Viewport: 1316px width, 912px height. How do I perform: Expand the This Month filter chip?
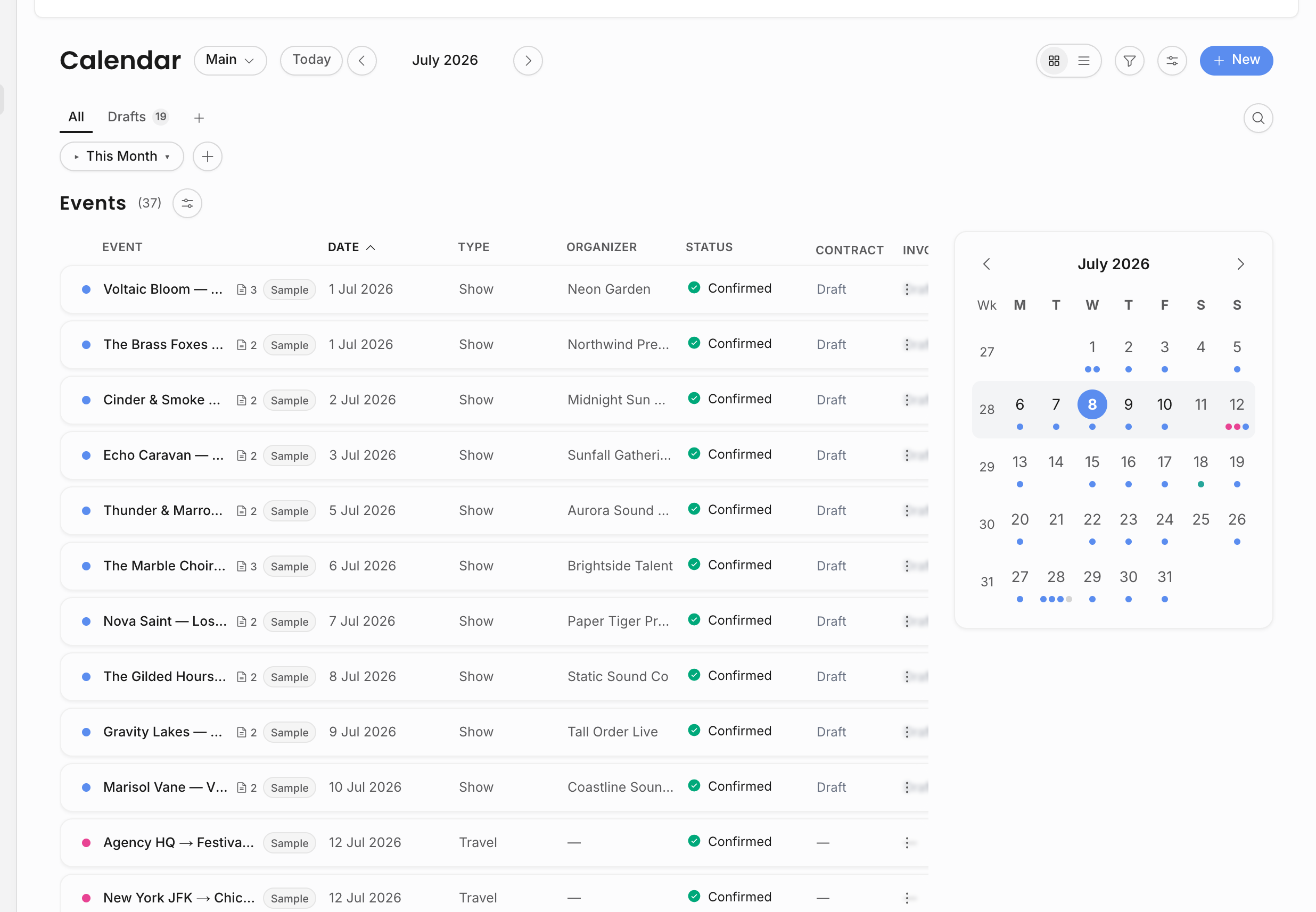[122, 156]
